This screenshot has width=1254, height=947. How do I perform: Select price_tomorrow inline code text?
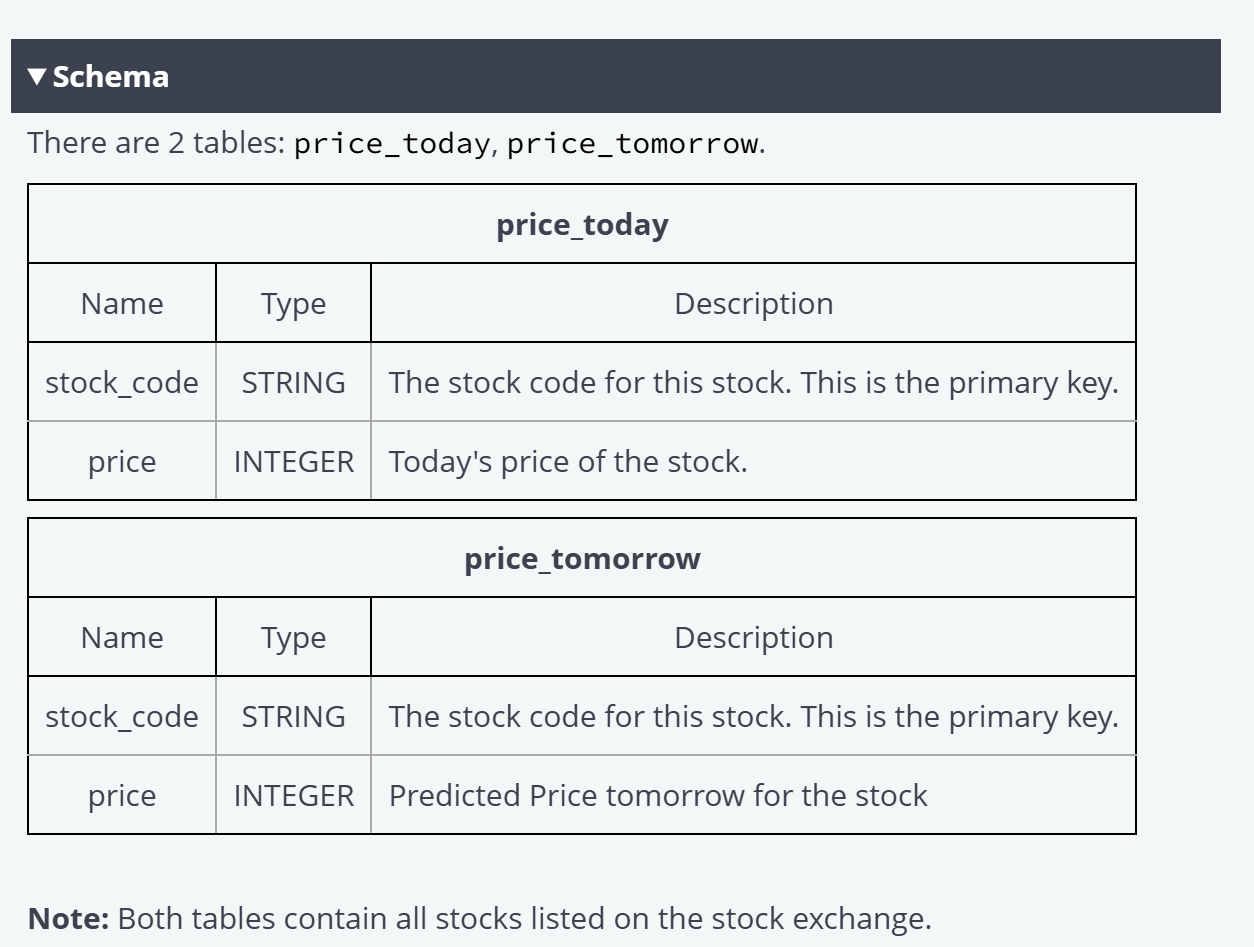632,144
